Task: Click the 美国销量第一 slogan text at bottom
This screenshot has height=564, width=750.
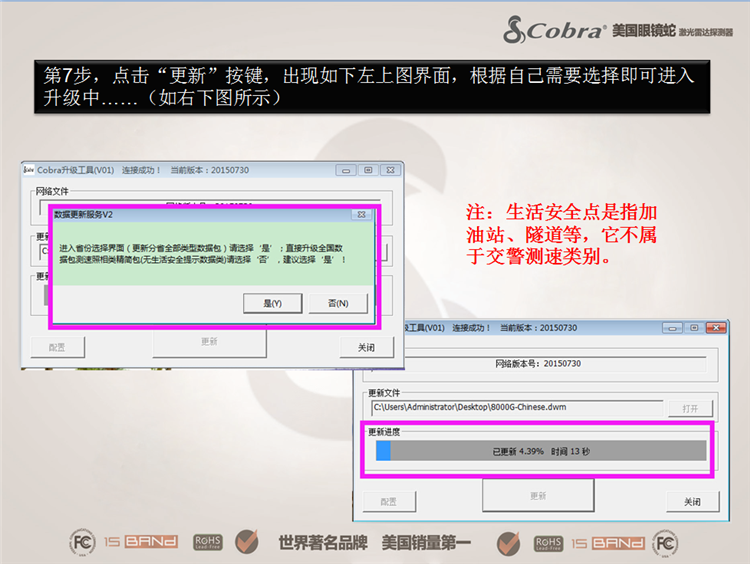Action: [x=426, y=542]
